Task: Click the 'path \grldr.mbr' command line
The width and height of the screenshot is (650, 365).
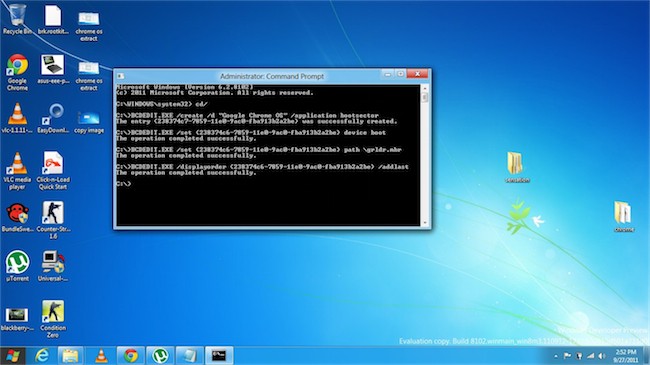Action: pyautogui.click(x=259, y=149)
